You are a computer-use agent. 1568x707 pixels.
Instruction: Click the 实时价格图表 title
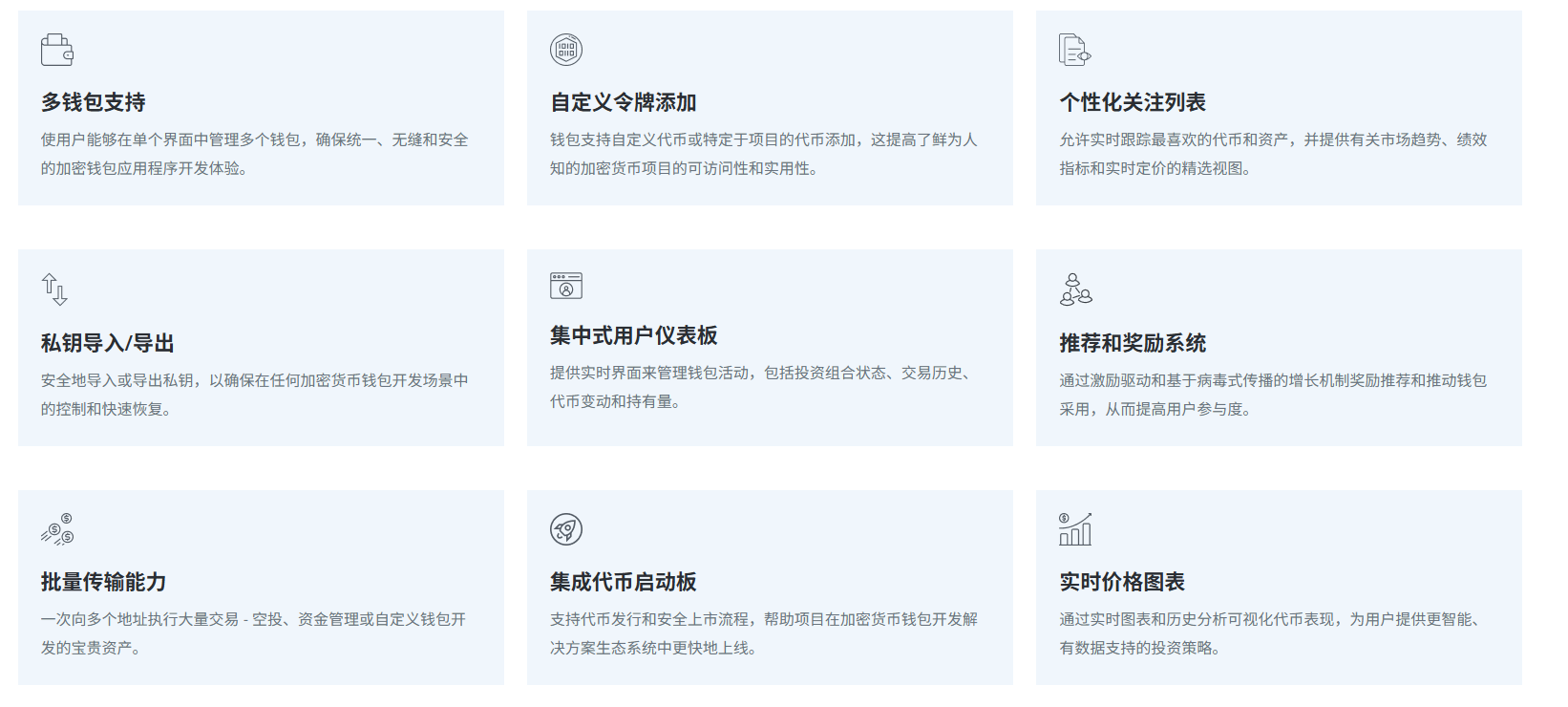[1122, 582]
